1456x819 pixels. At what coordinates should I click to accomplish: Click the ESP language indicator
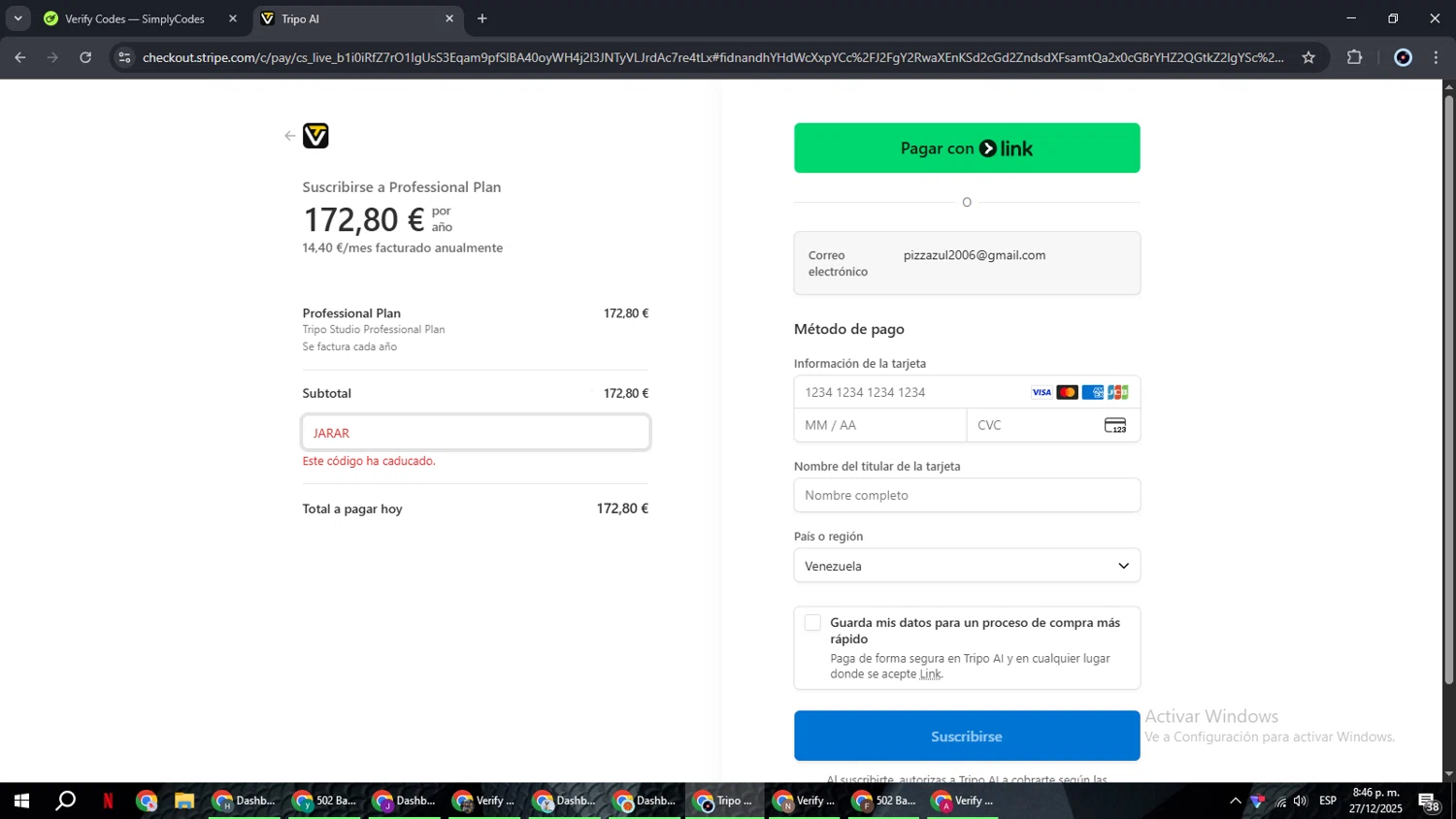coord(1328,801)
